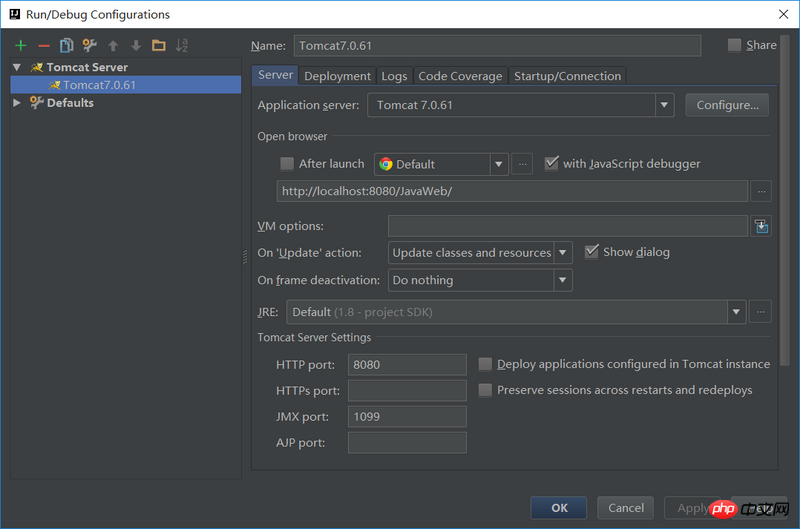This screenshot has width=800, height=529.
Task: Click the JMX port field showing 1099
Action: [x=407, y=417]
